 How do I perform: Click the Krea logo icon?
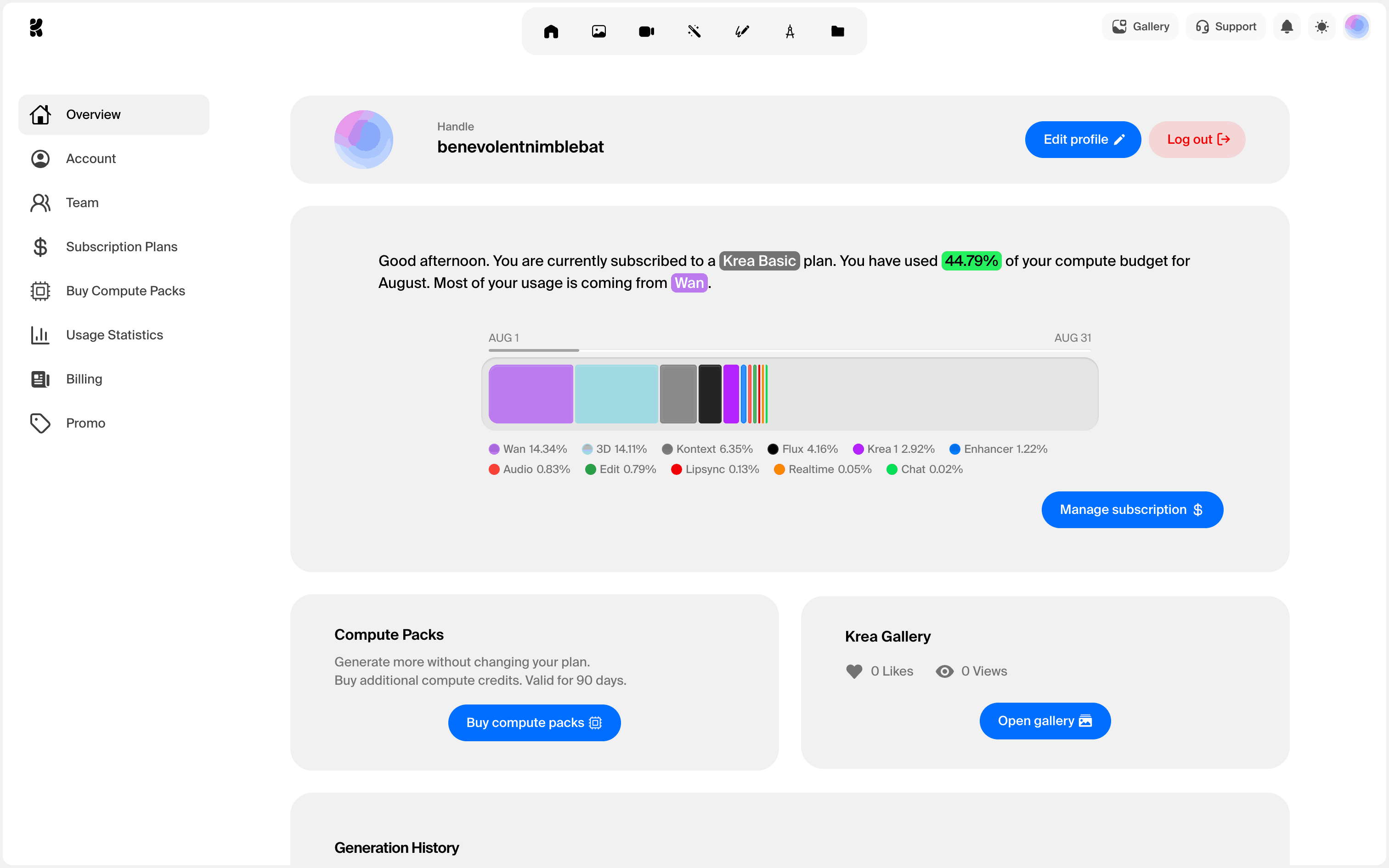tap(36, 27)
